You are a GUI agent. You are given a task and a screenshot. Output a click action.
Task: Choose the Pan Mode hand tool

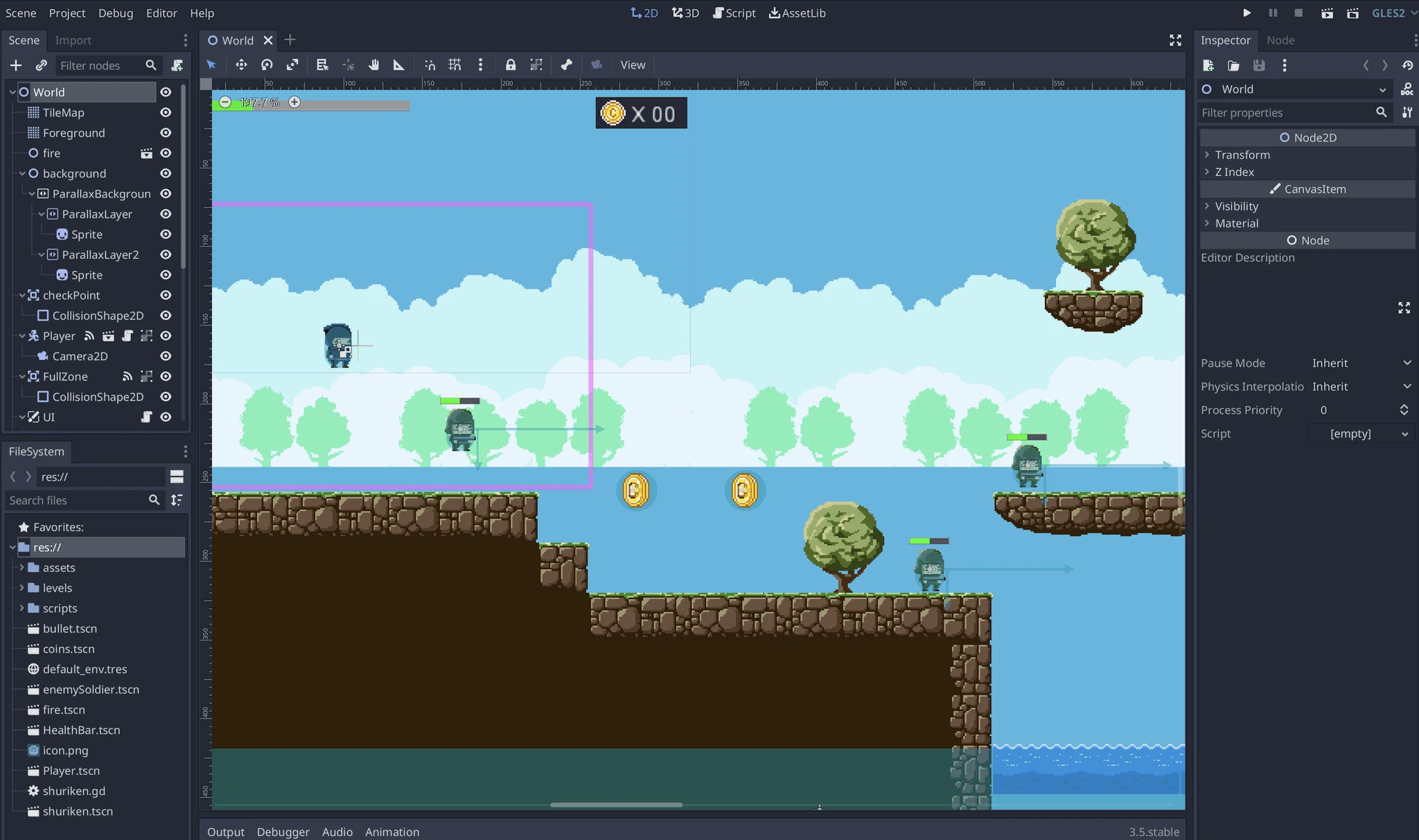click(x=373, y=65)
